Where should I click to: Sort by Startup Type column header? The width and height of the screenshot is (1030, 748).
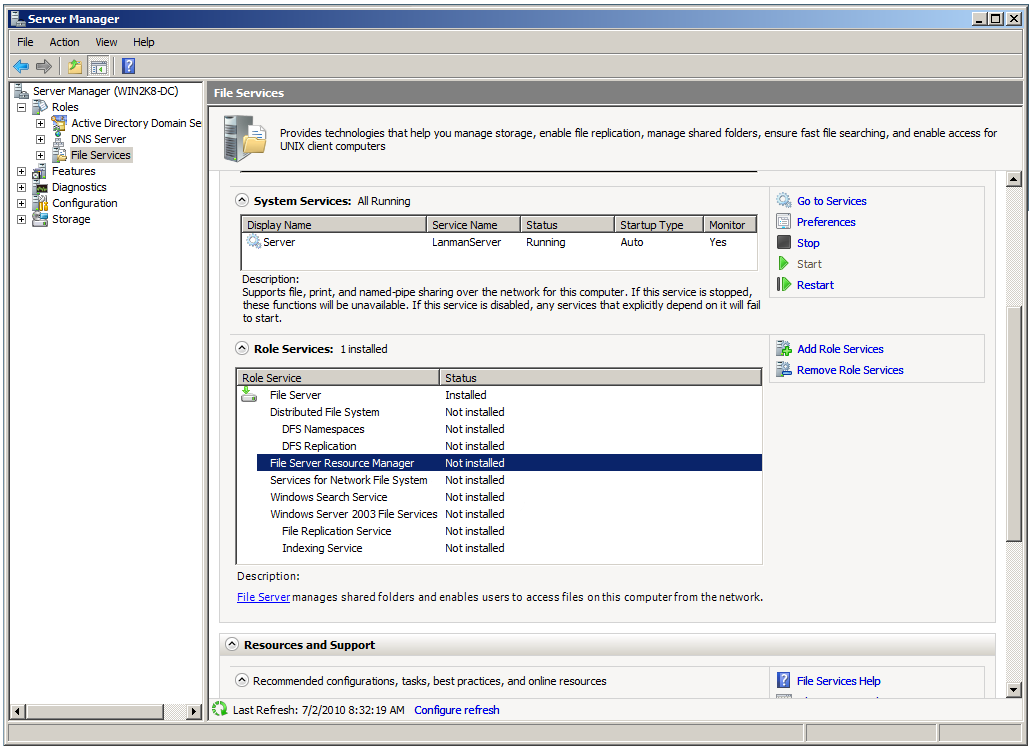pyautogui.click(x=659, y=225)
